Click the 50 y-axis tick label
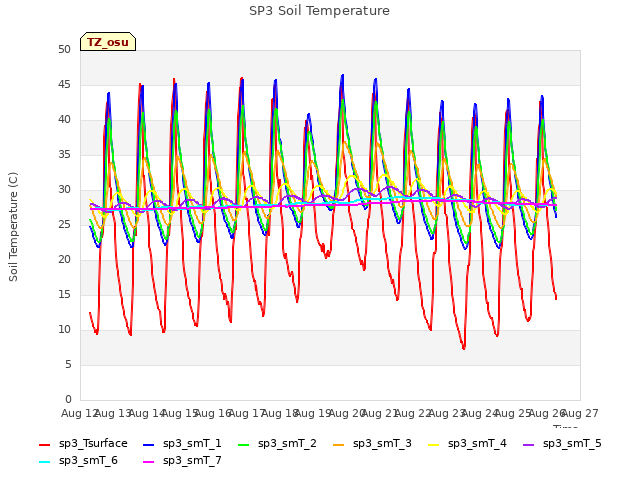The width and height of the screenshot is (640, 480). [64, 49]
